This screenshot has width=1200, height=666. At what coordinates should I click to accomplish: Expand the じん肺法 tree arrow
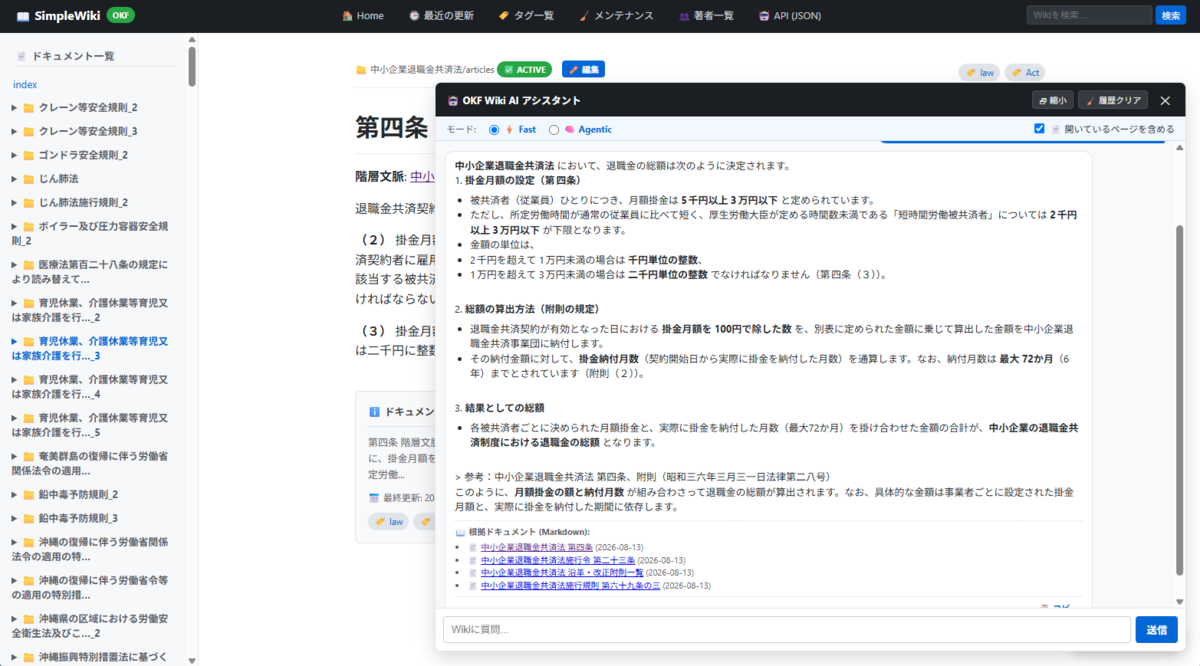[x=15, y=179]
